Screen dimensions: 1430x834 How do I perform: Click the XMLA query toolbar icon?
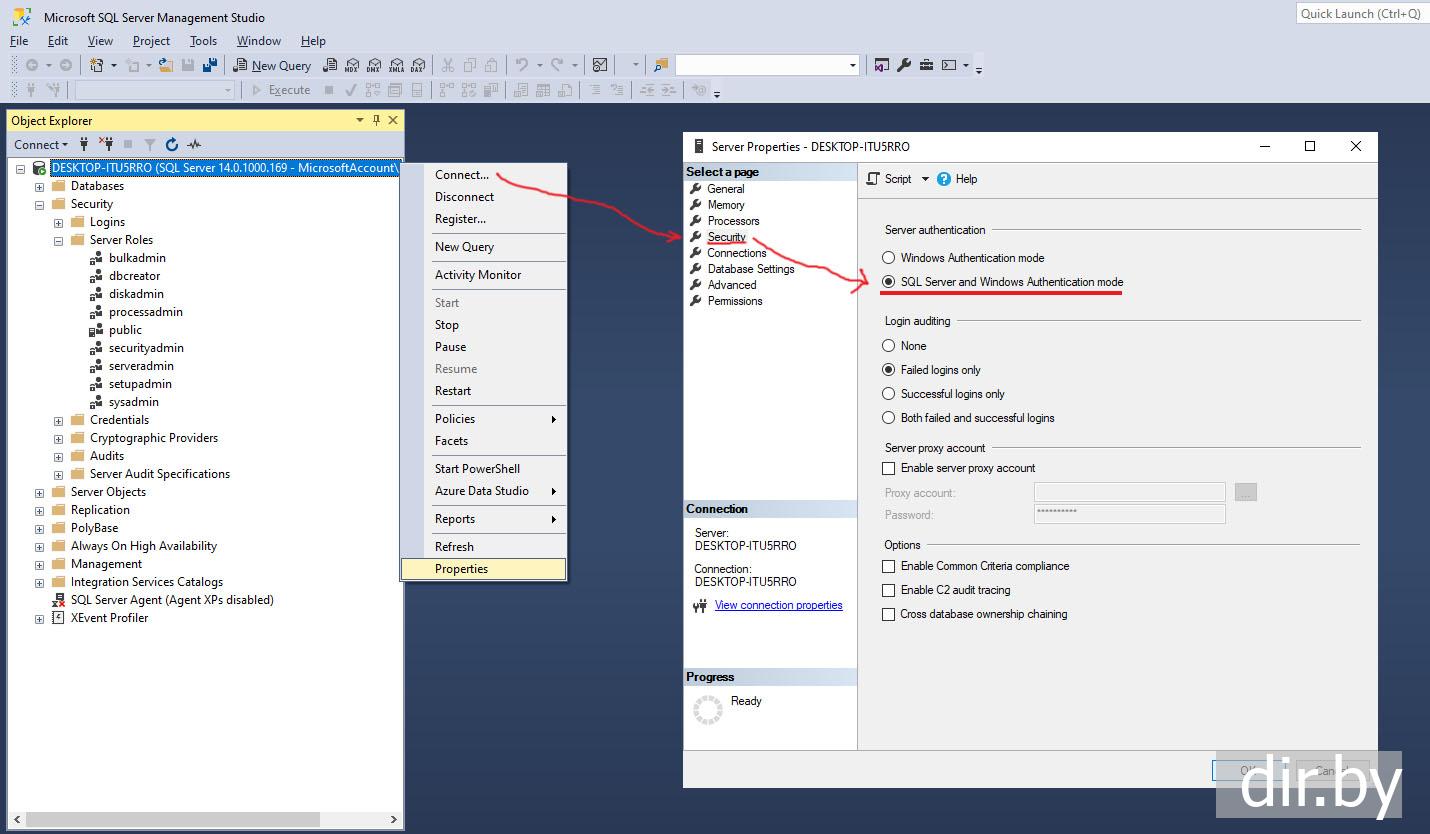tap(396, 65)
